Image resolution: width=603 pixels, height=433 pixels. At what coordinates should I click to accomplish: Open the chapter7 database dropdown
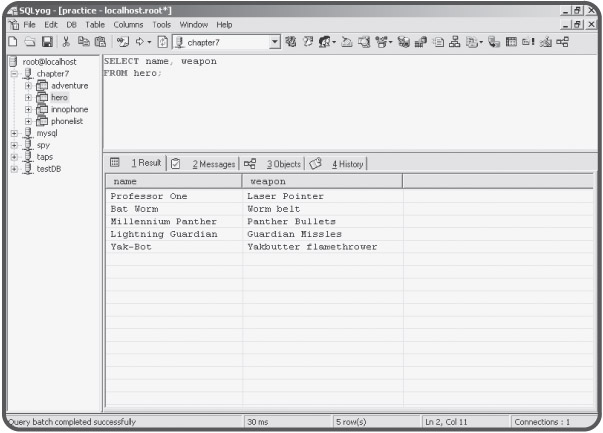(277, 40)
